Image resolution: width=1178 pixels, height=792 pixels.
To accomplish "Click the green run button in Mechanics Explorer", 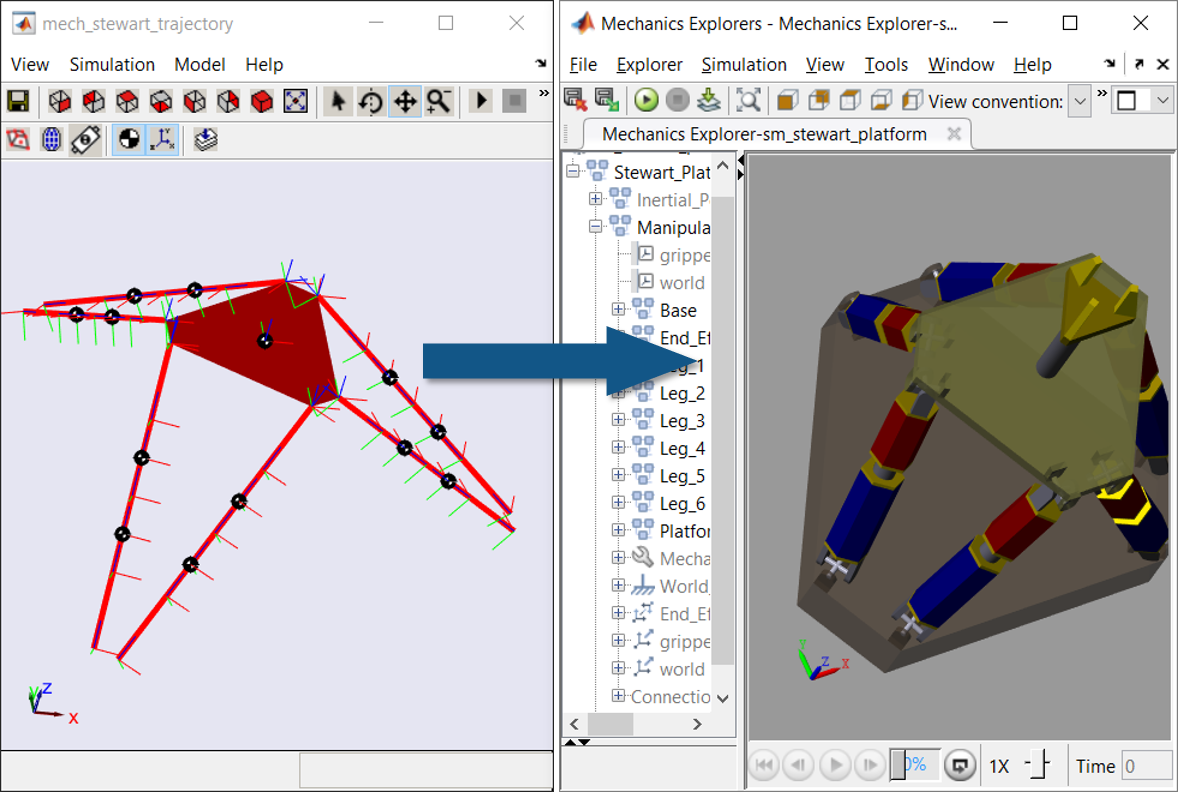I will [x=645, y=100].
